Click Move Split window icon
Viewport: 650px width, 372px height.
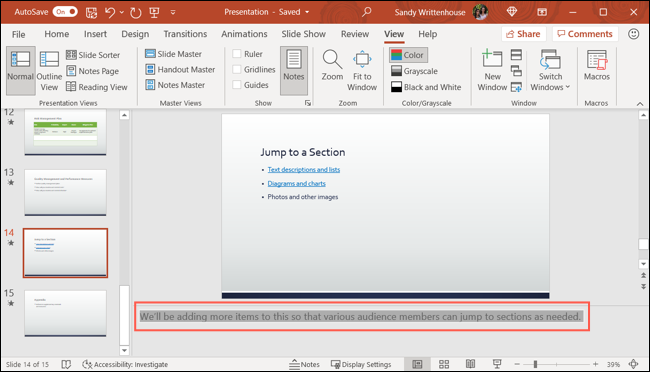[x=516, y=87]
